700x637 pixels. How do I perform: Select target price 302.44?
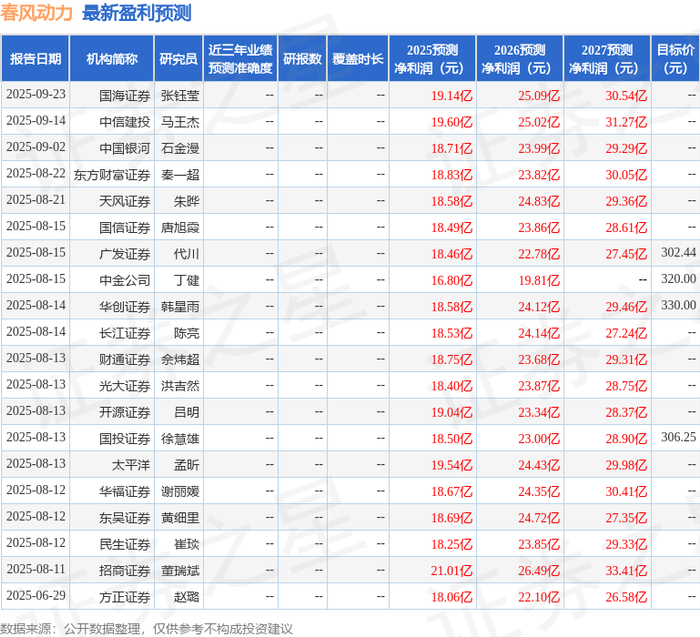coord(678,253)
